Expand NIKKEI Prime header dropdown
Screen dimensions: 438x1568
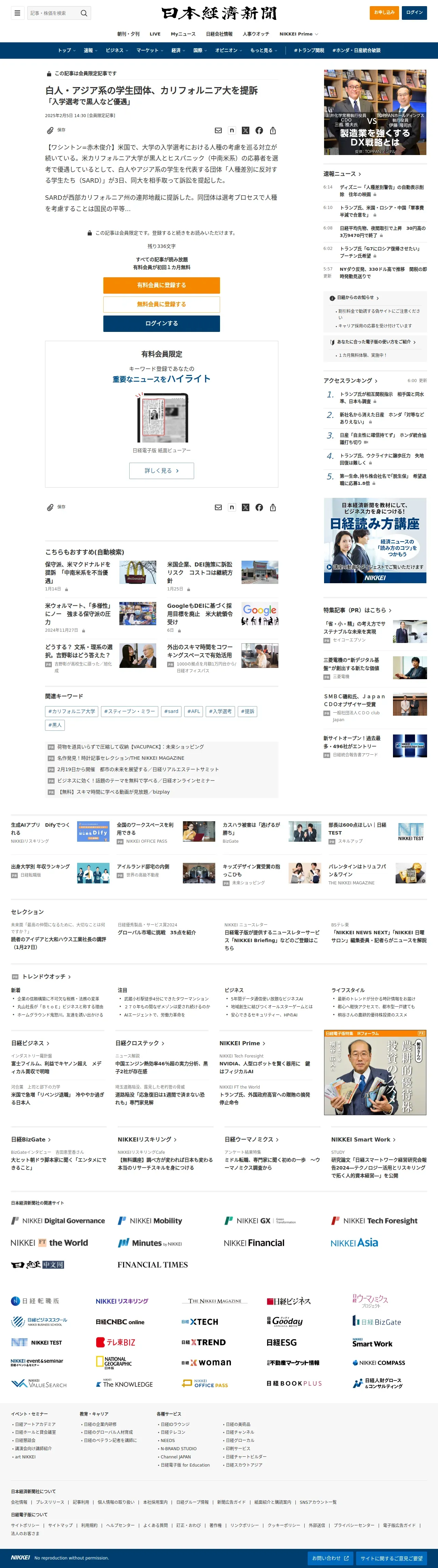click(299, 34)
